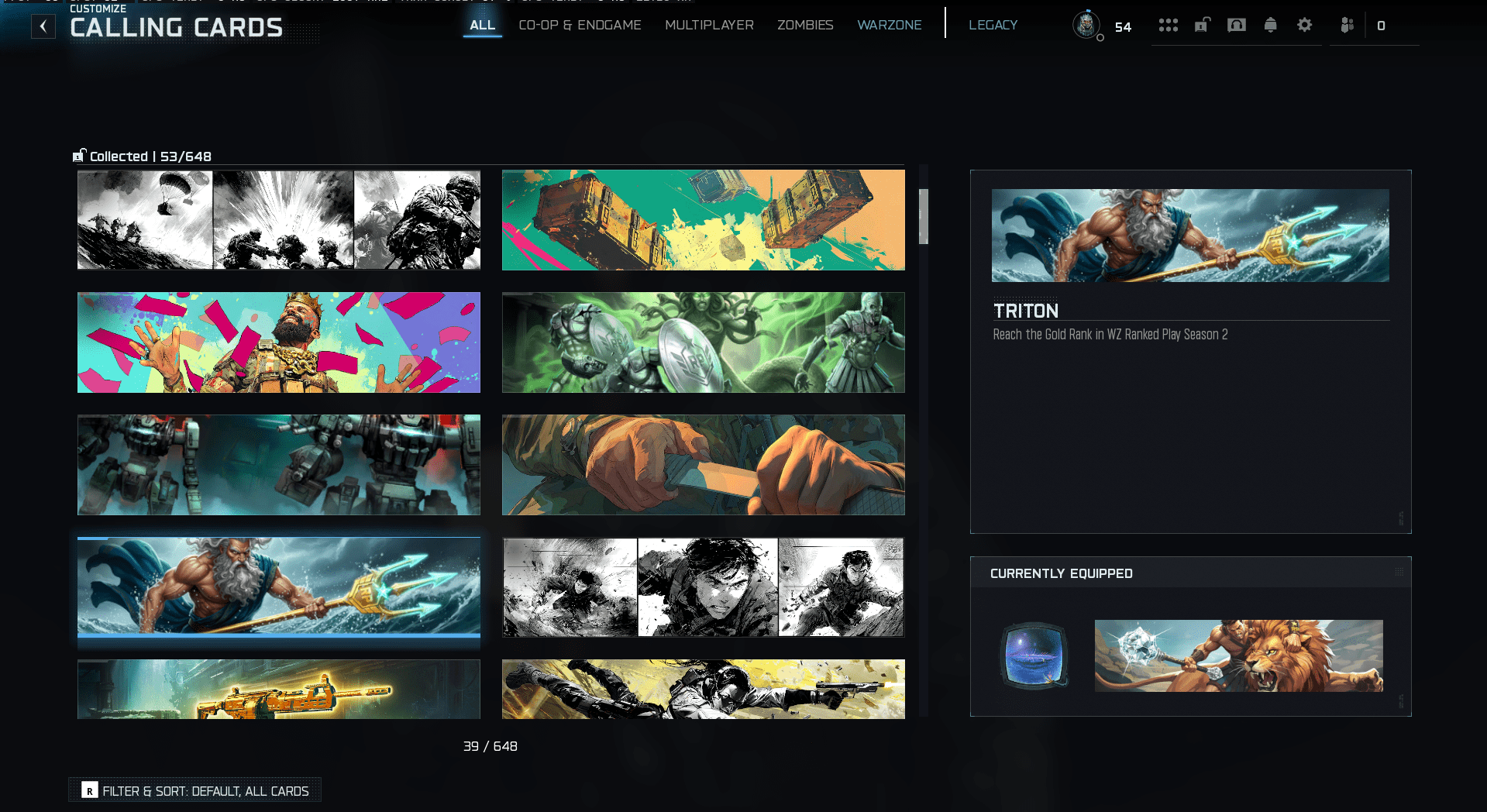Open the Legacy calling cards tab
The width and height of the screenshot is (1487, 812).
pos(993,25)
